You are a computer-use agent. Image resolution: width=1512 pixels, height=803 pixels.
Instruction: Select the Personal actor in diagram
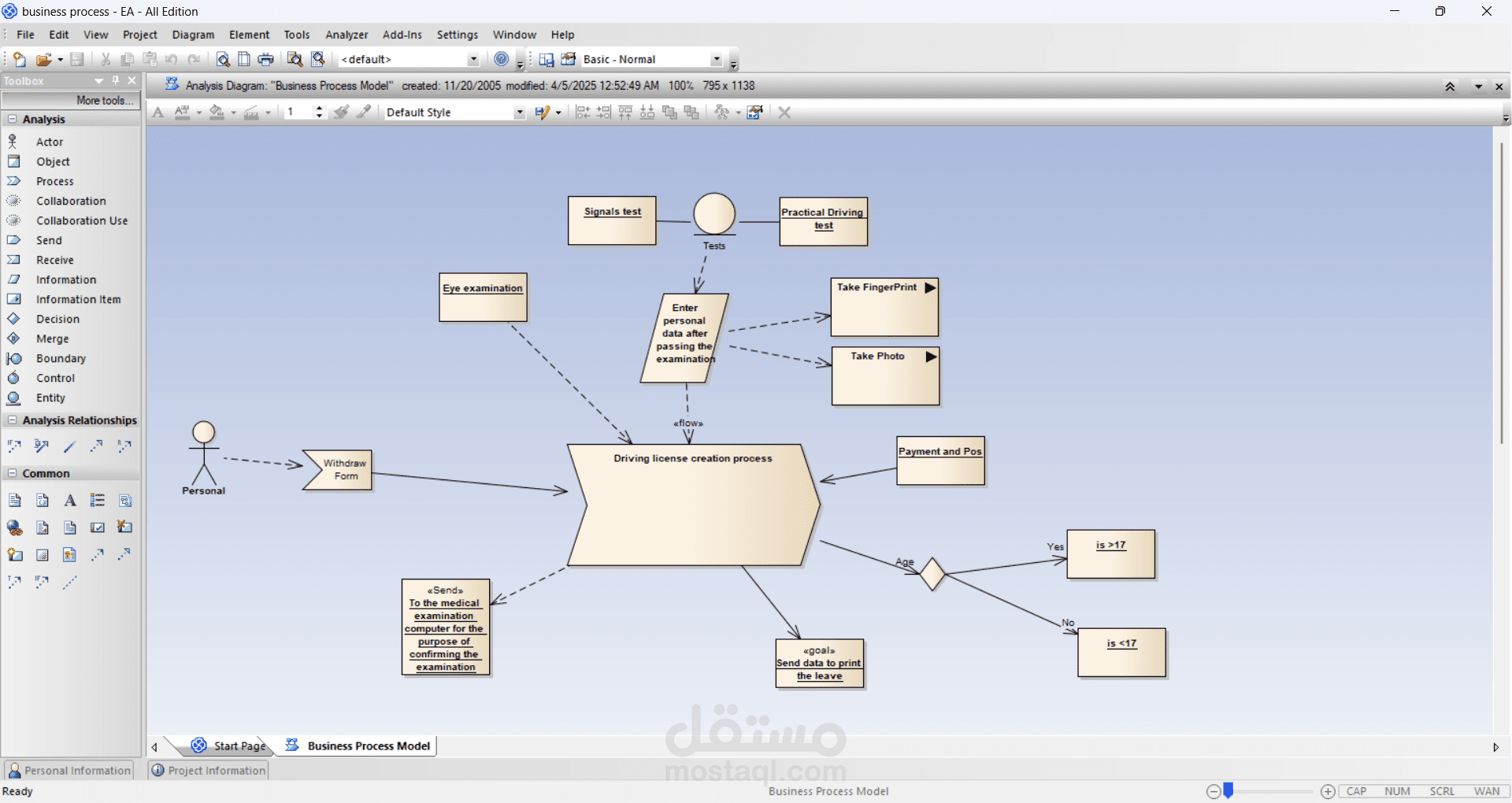[x=204, y=458]
